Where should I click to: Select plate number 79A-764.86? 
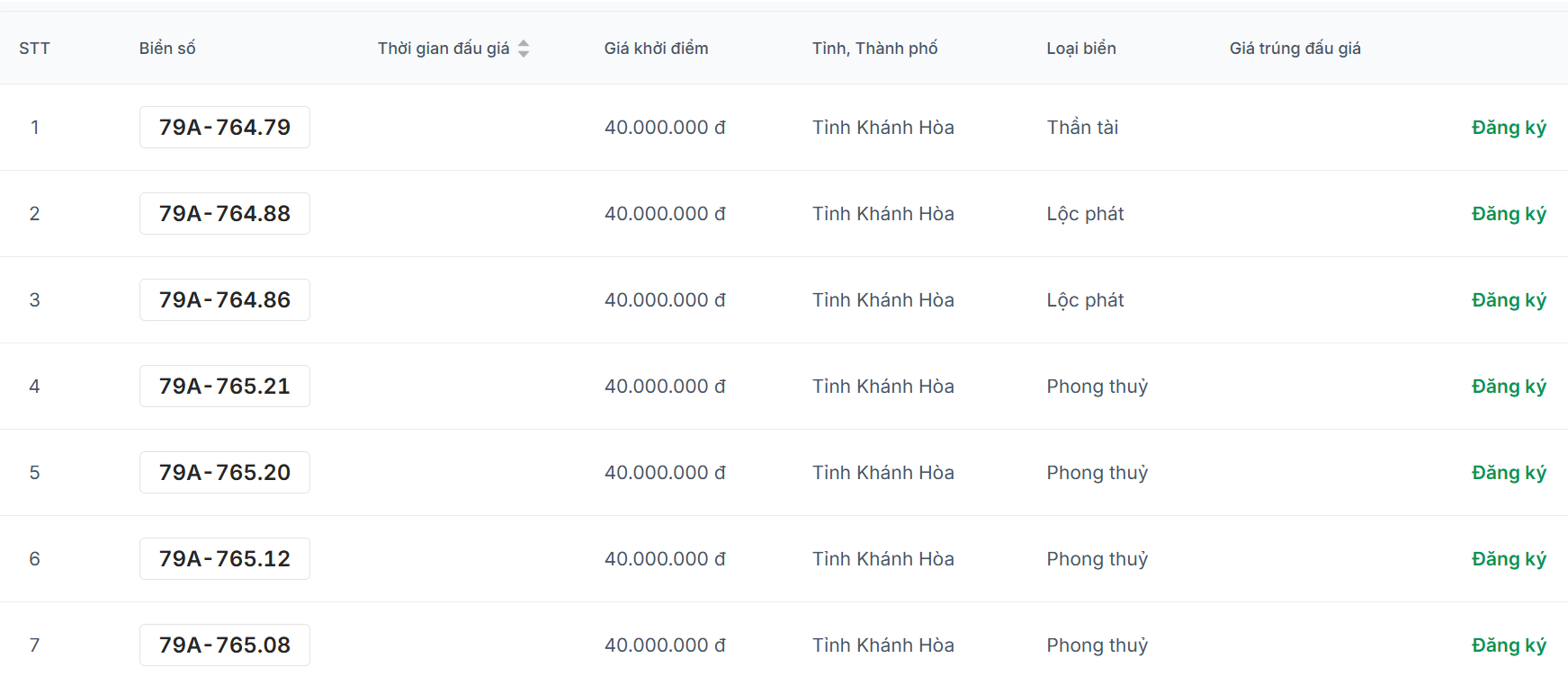tap(225, 299)
